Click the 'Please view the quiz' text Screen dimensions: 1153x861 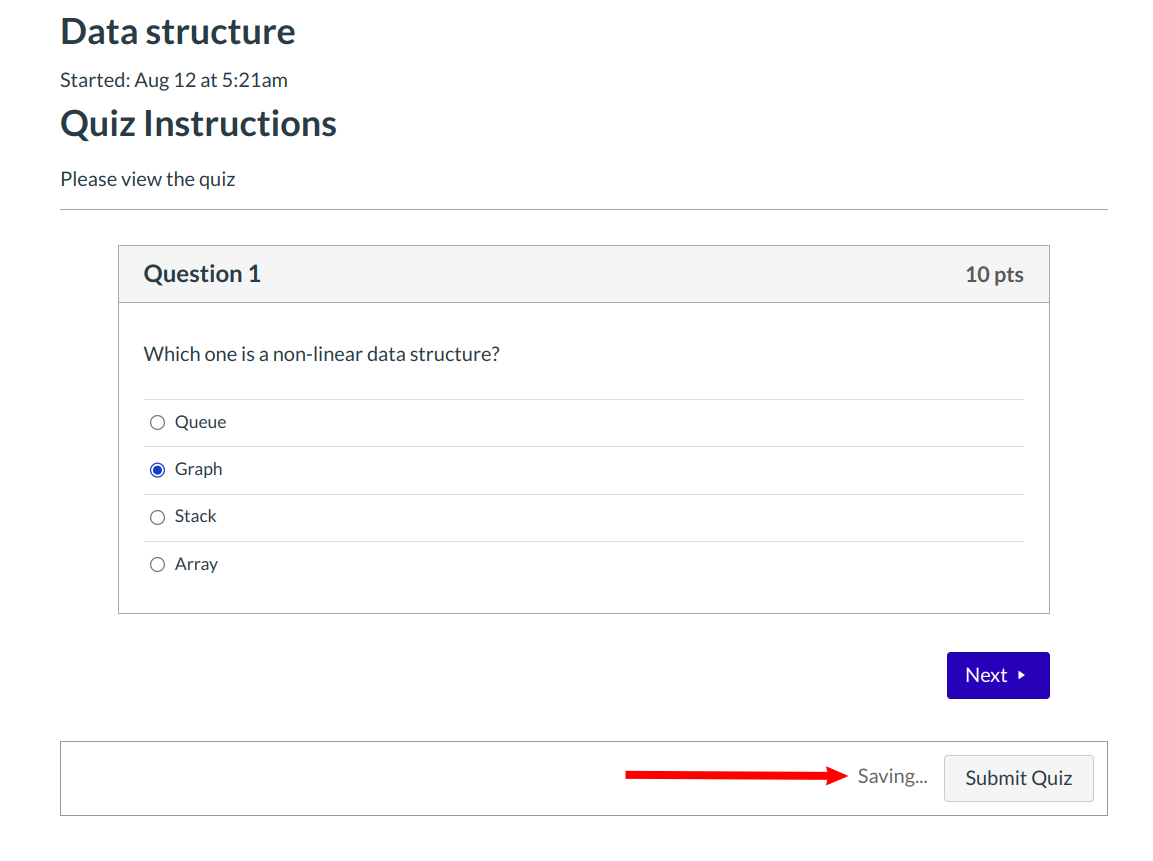click(148, 180)
